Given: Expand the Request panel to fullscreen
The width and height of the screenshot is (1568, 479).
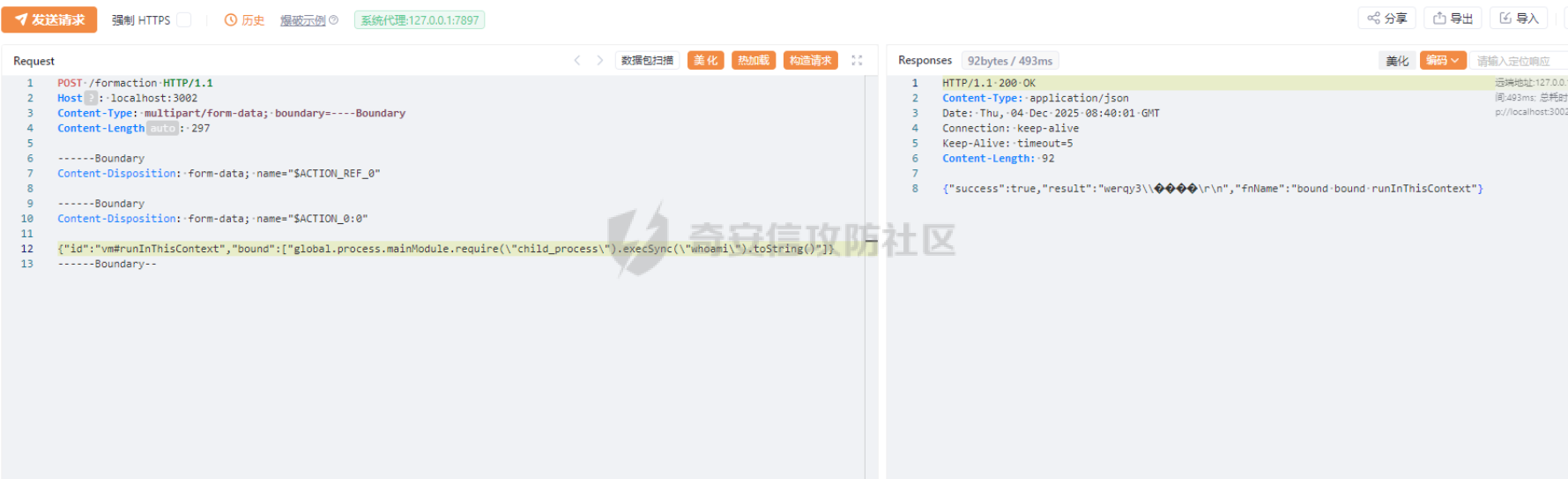Looking at the screenshot, I should click(857, 60).
